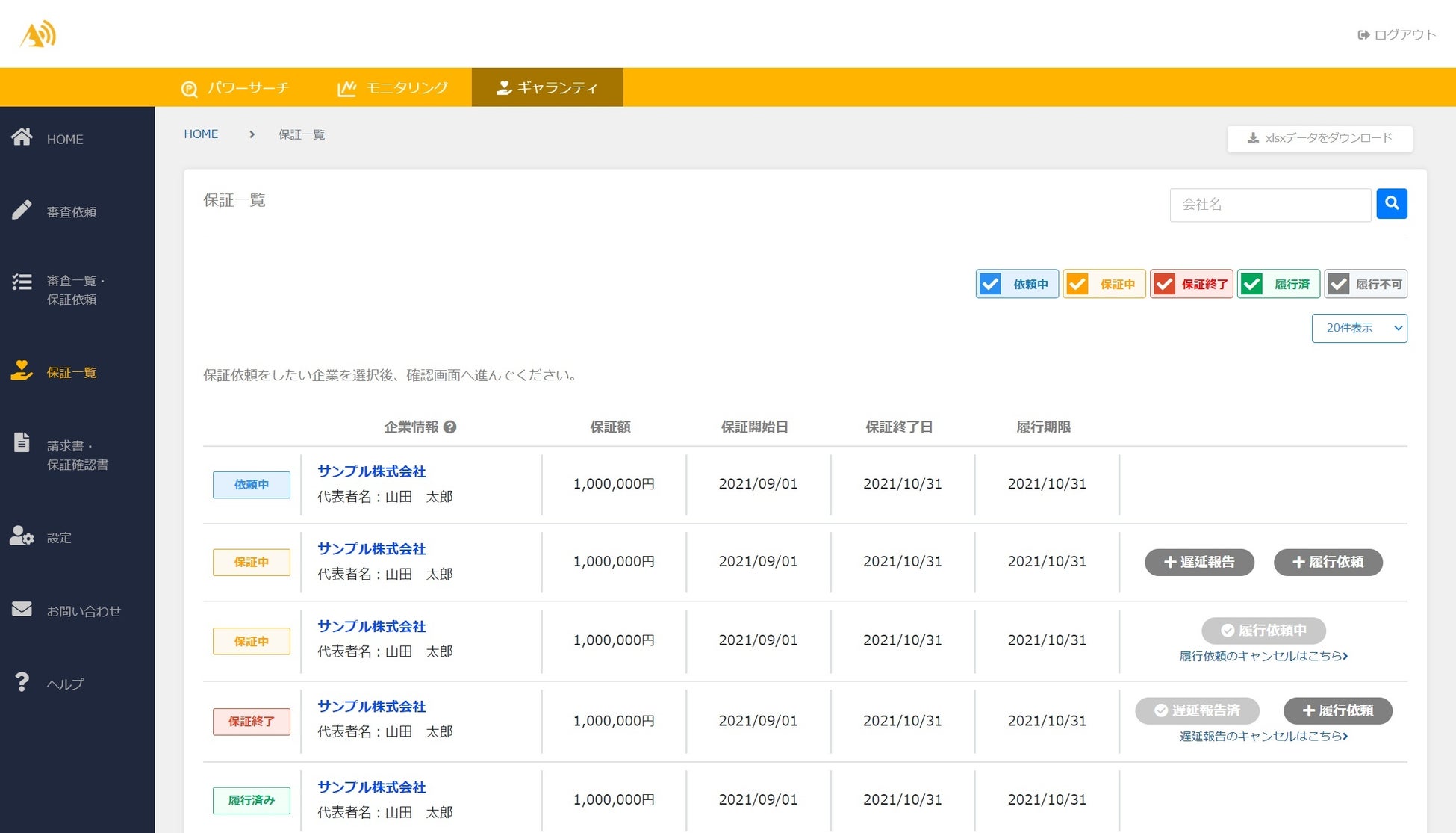This screenshot has height=833, width=1456.
Task: Click the envelope お問い合わせ icon
Action: [22, 609]
